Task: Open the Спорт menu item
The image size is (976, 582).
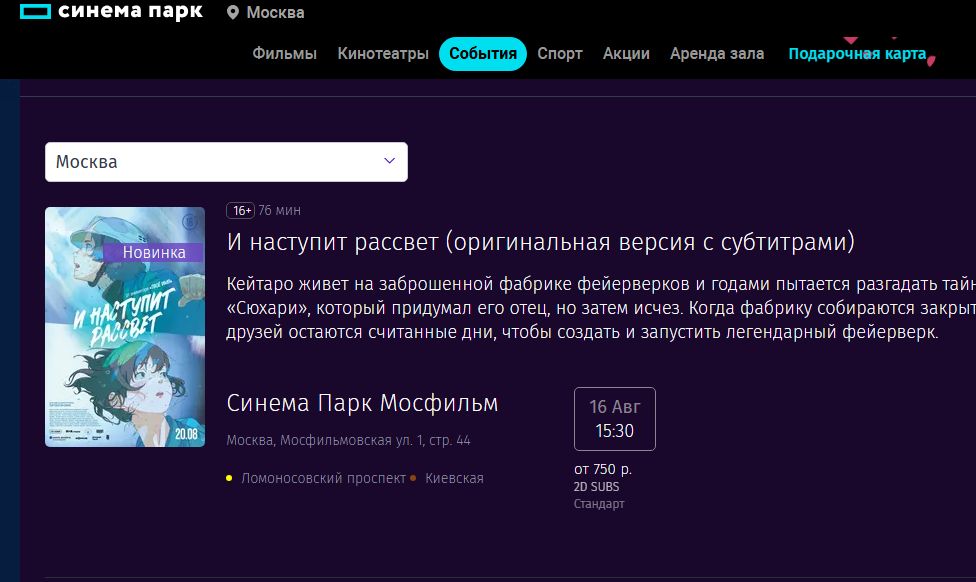Action: [560, 54]
